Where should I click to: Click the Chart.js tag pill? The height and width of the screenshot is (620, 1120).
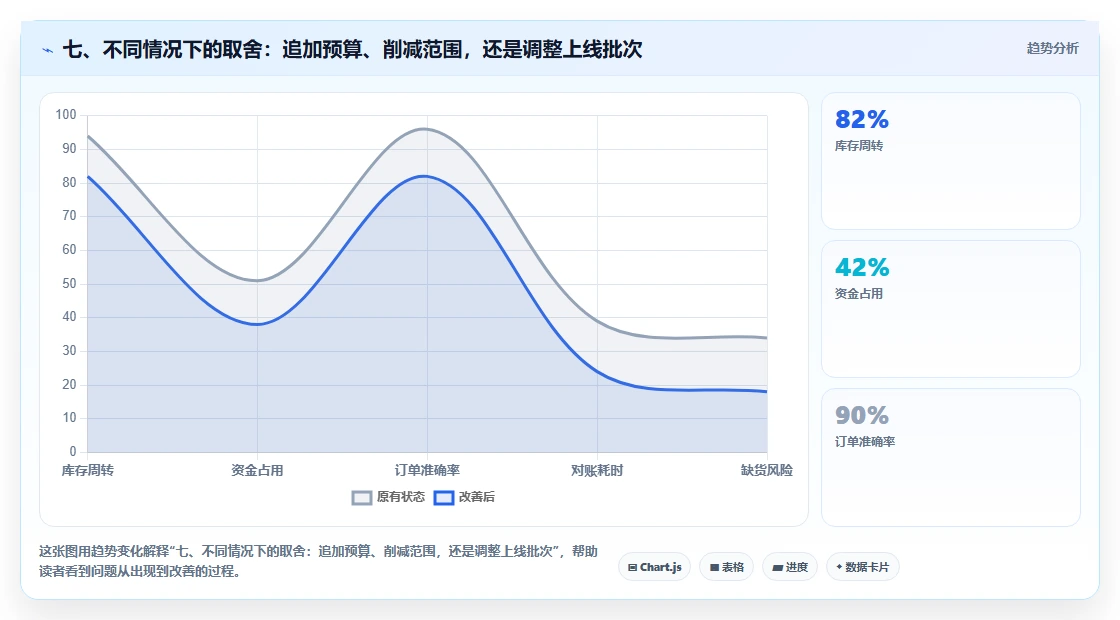(x=654, y=567)
